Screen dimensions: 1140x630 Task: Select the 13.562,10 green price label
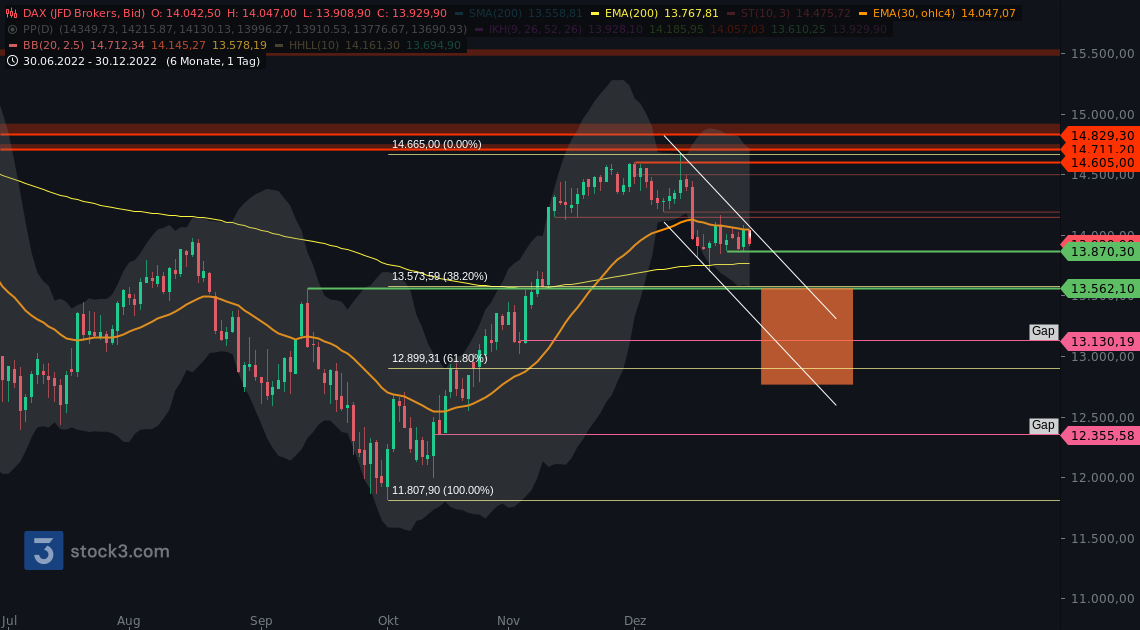1101,288
